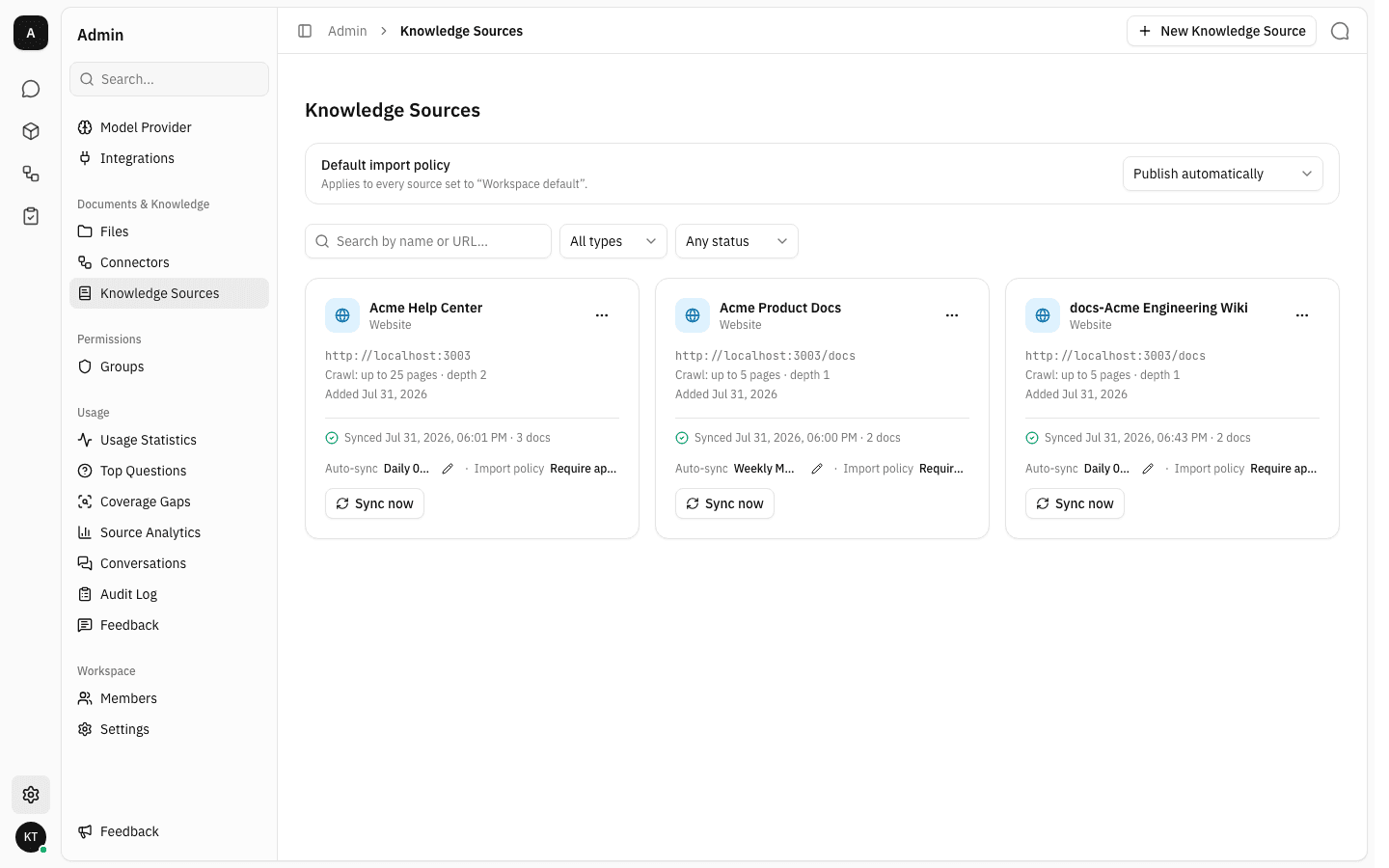Toggle the sidebar panel icon
1389x868 pixels.
click(305, 31)
